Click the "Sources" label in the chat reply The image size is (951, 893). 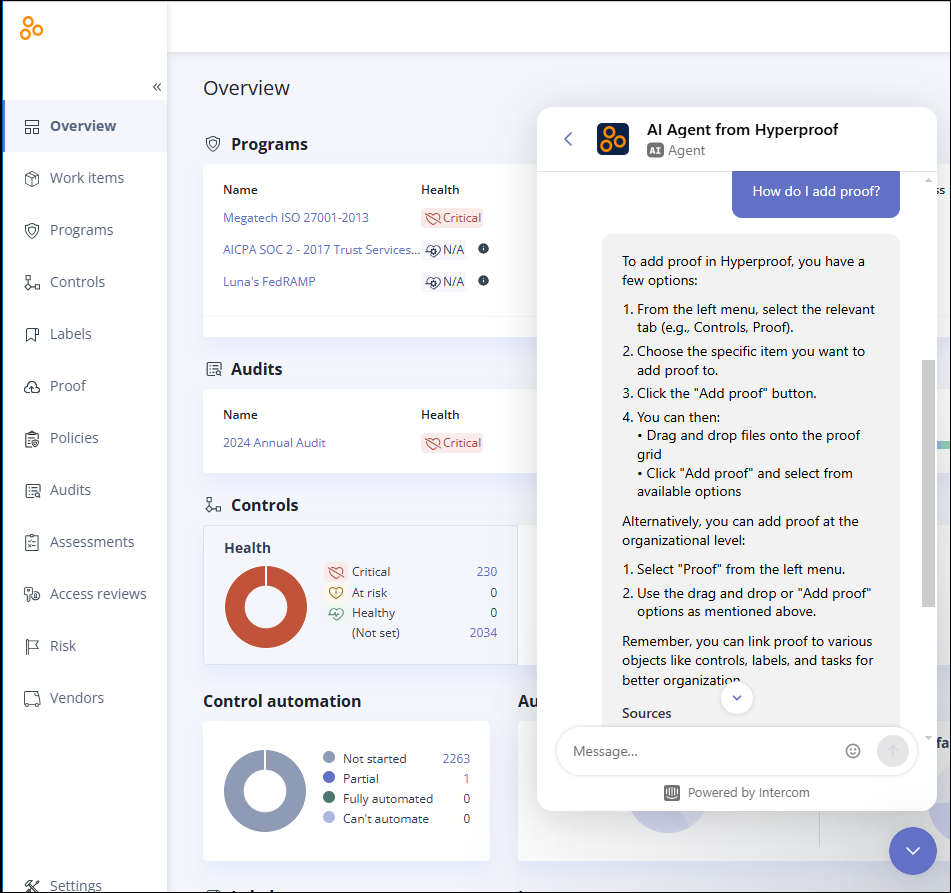click(647, 713)
